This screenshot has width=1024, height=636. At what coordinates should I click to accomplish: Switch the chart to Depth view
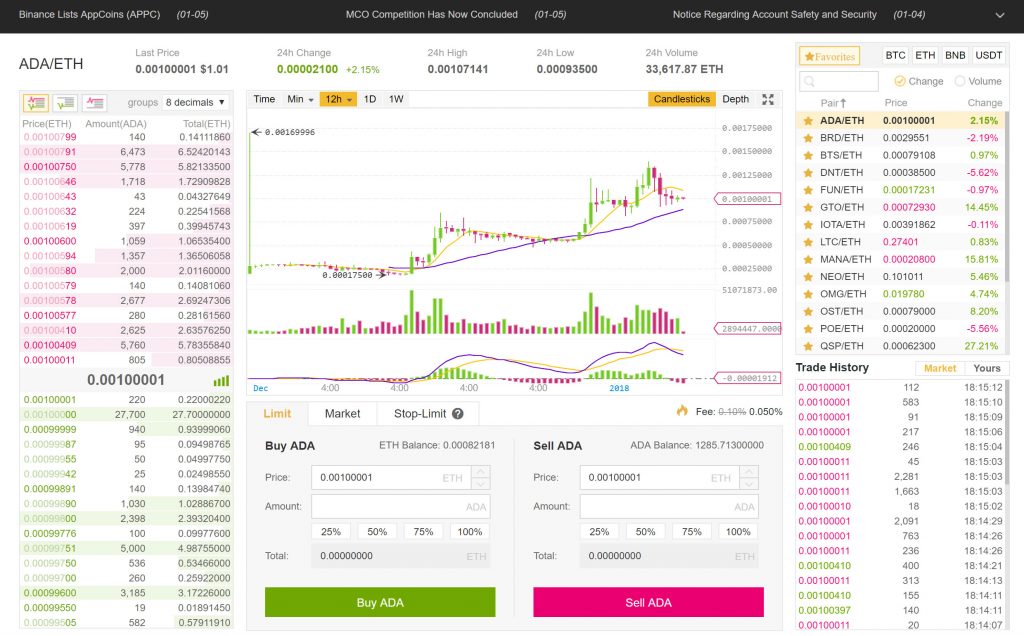pos(735,99)
